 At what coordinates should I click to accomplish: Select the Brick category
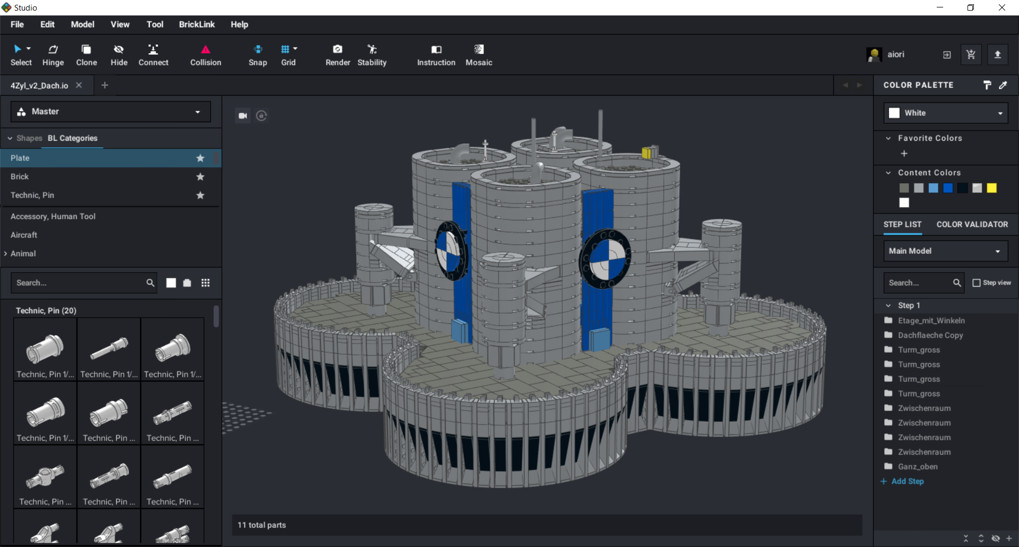coord(20,177)
